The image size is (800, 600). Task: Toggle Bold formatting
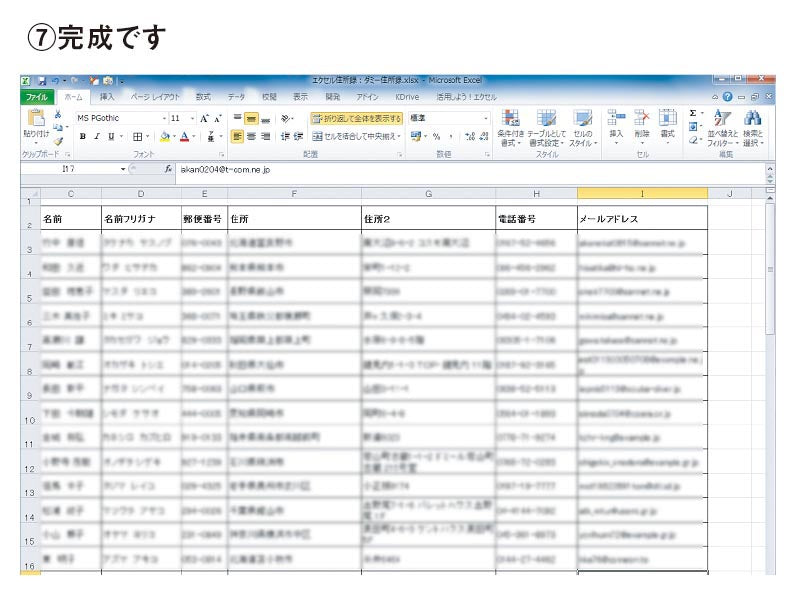point(83,137)
